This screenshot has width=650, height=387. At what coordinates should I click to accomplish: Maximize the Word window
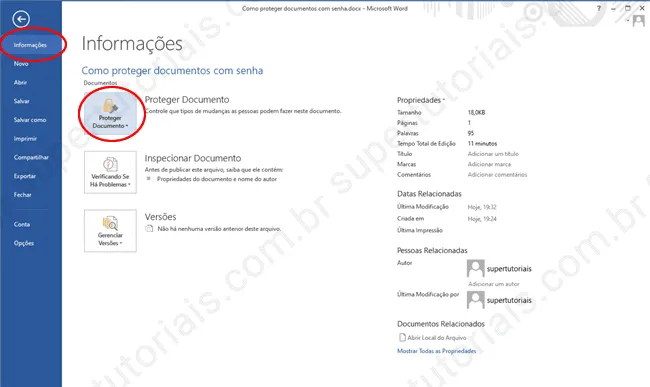628,8
